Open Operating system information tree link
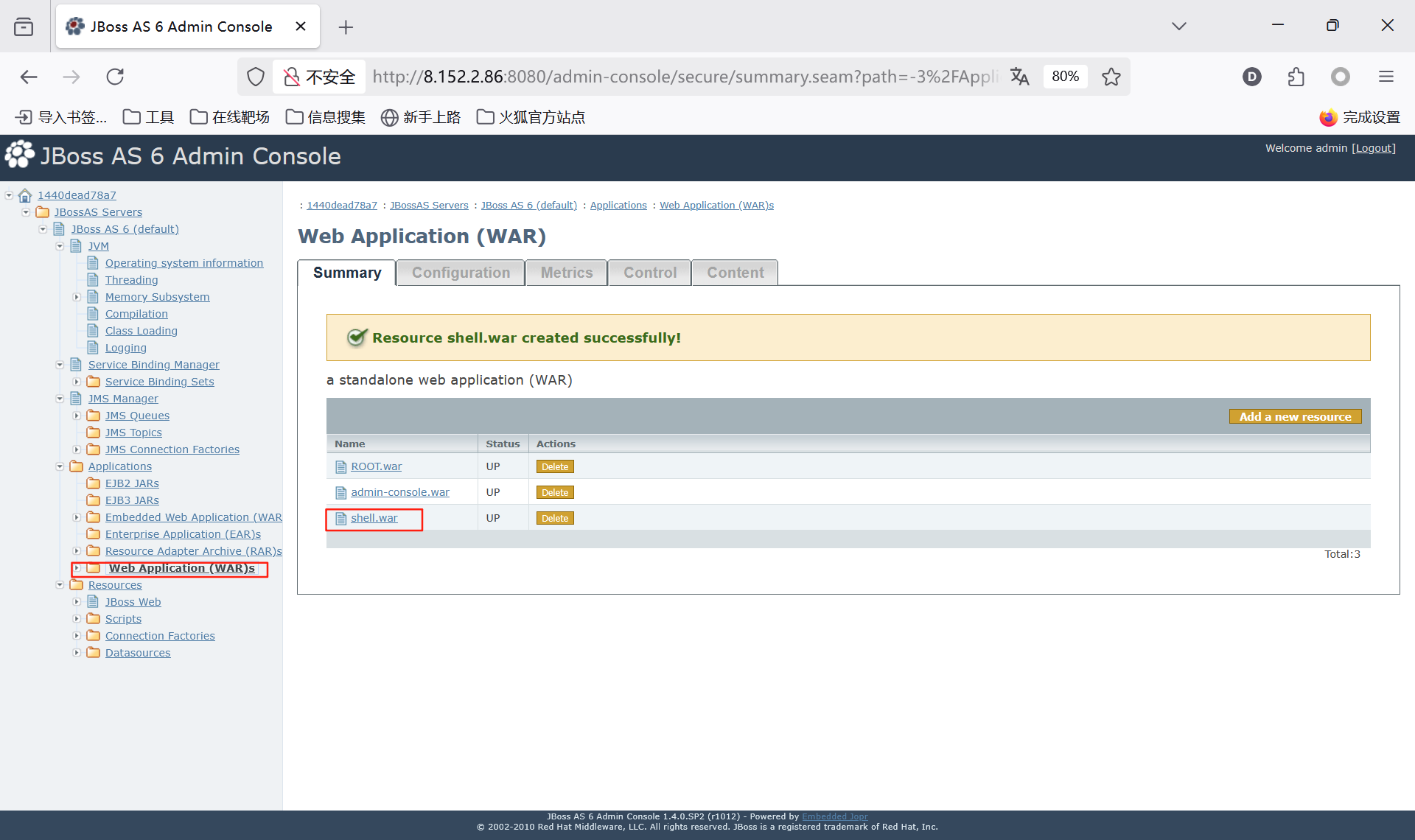Screen dimensions: 1415x840 [x=184, y=263]
